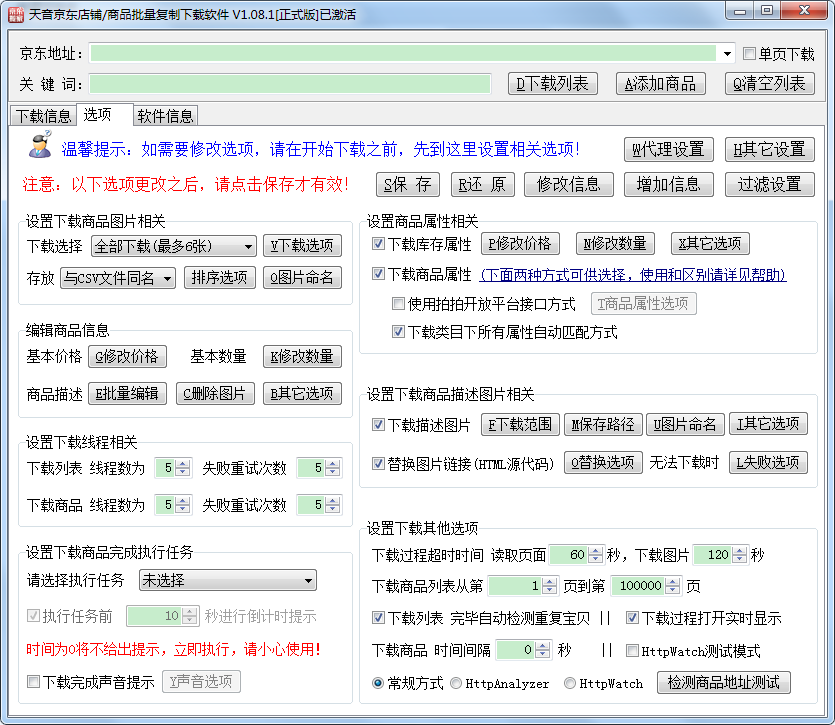This screenshot has height=725, width=835.
Task: Open 过滤设置 filter settings
Action: 769,184
